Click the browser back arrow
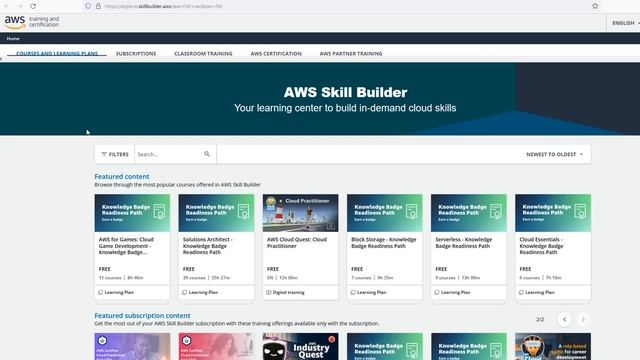The image size is (640, 360). point(7,6)
